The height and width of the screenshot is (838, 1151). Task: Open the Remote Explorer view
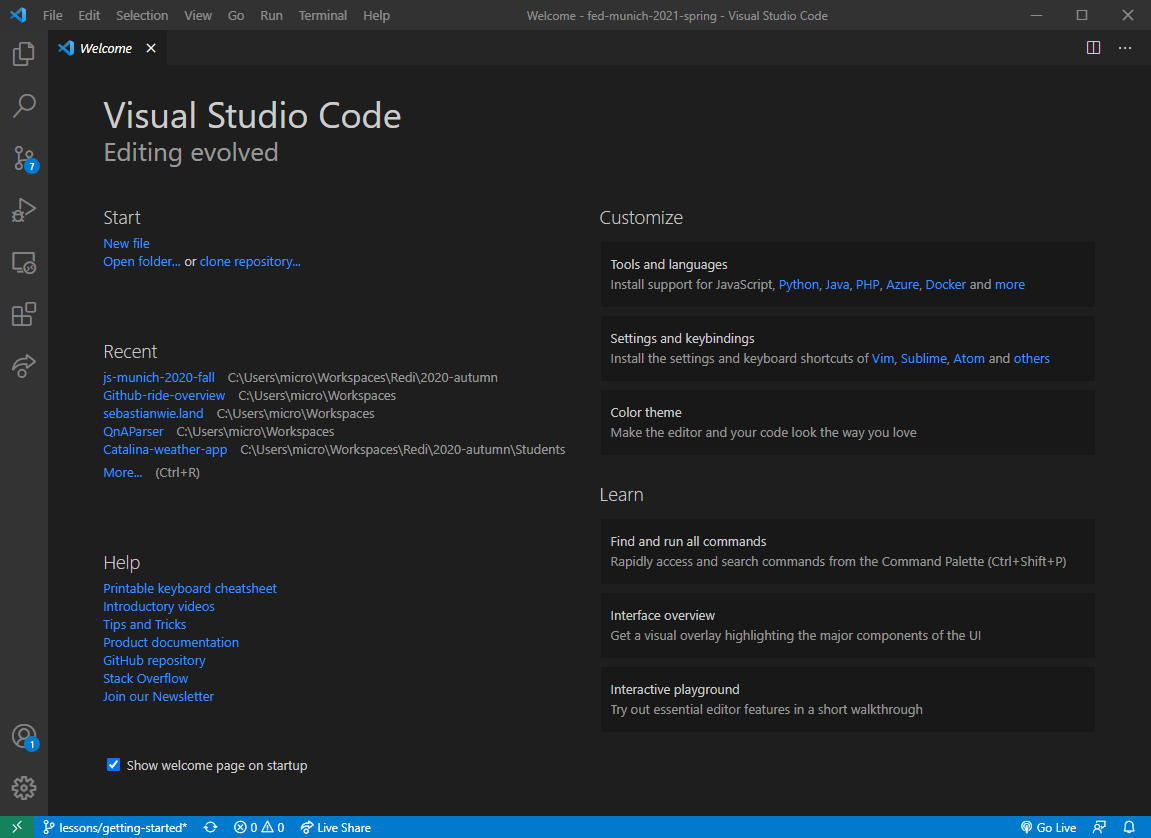point(23,262)
